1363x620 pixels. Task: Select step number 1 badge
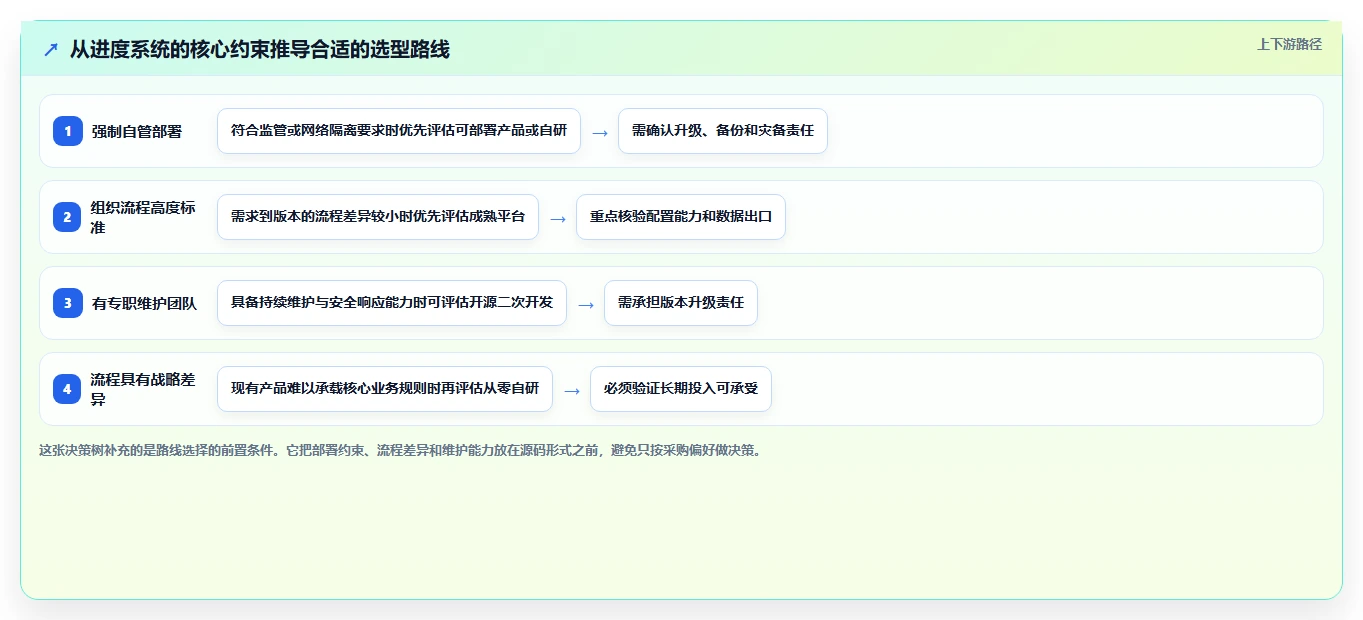[x=68, y=131]
